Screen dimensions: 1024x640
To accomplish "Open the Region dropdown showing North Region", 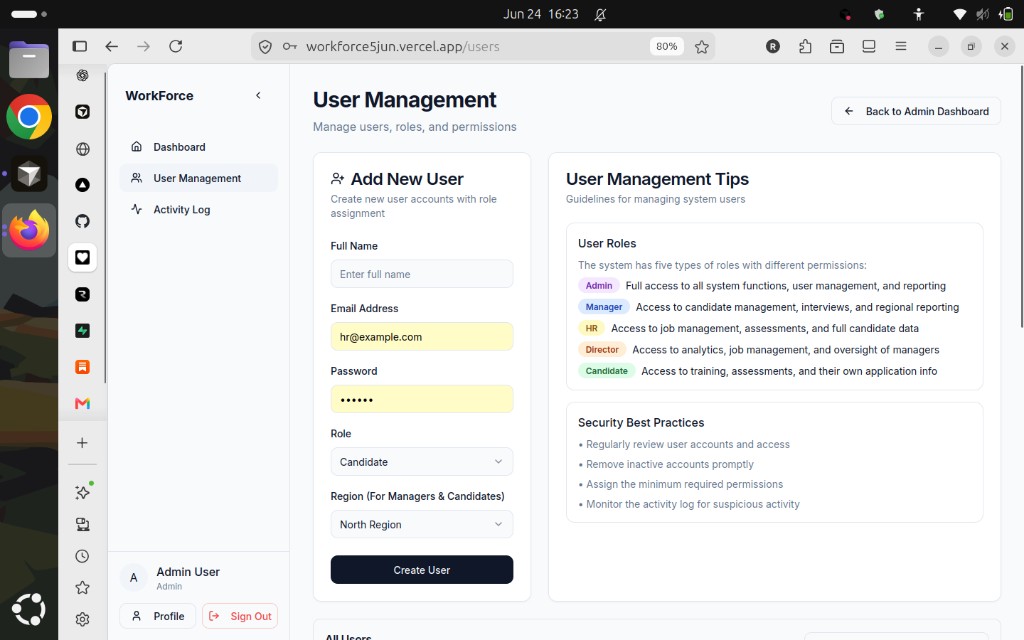I will (422, 524).
